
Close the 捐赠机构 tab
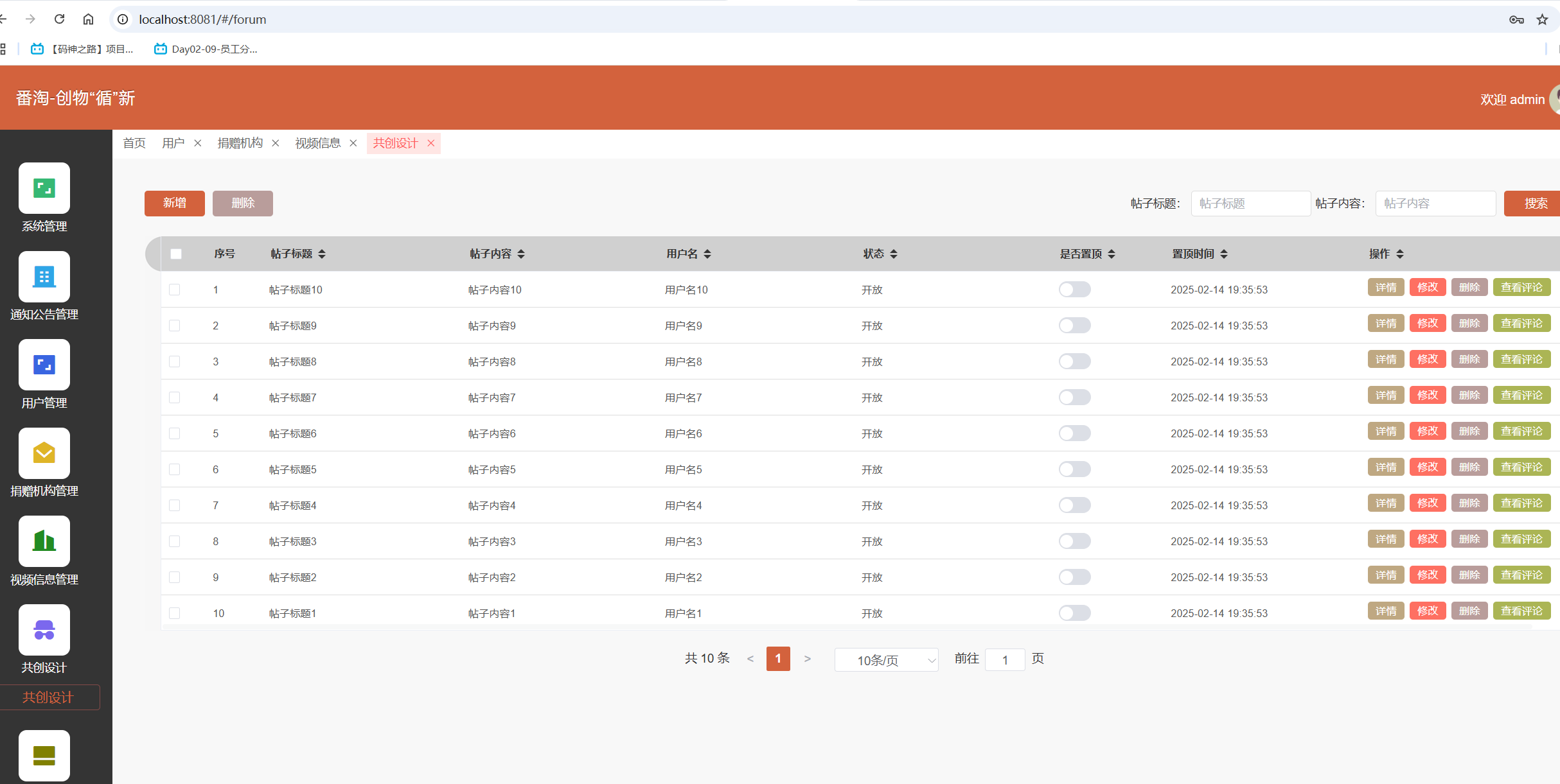click(276, 143)
